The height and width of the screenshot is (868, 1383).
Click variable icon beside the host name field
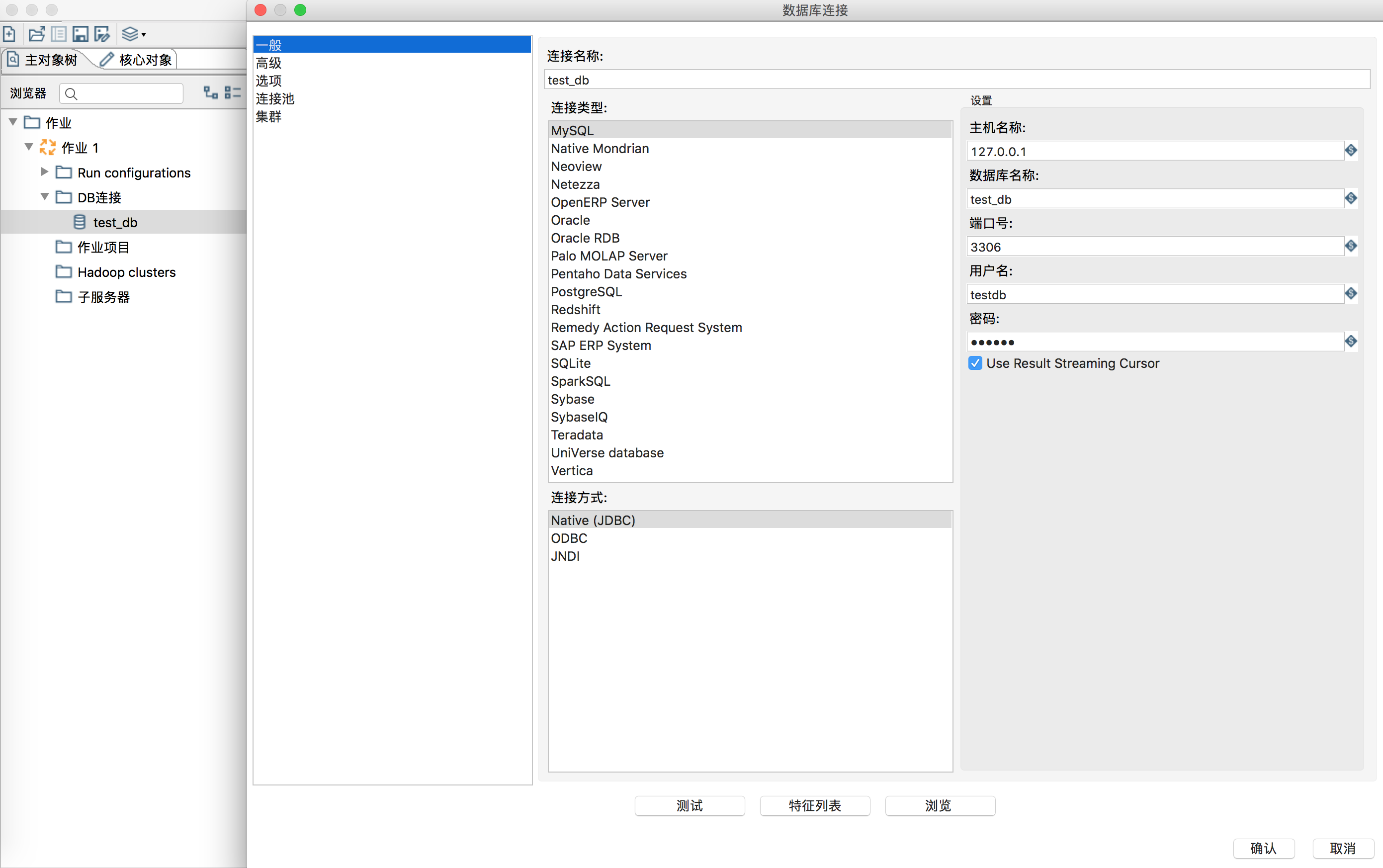pos(1351,151)
